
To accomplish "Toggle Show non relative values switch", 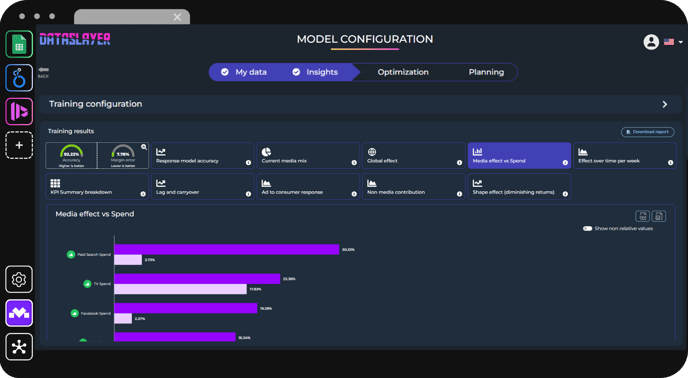I will point(588,228).
